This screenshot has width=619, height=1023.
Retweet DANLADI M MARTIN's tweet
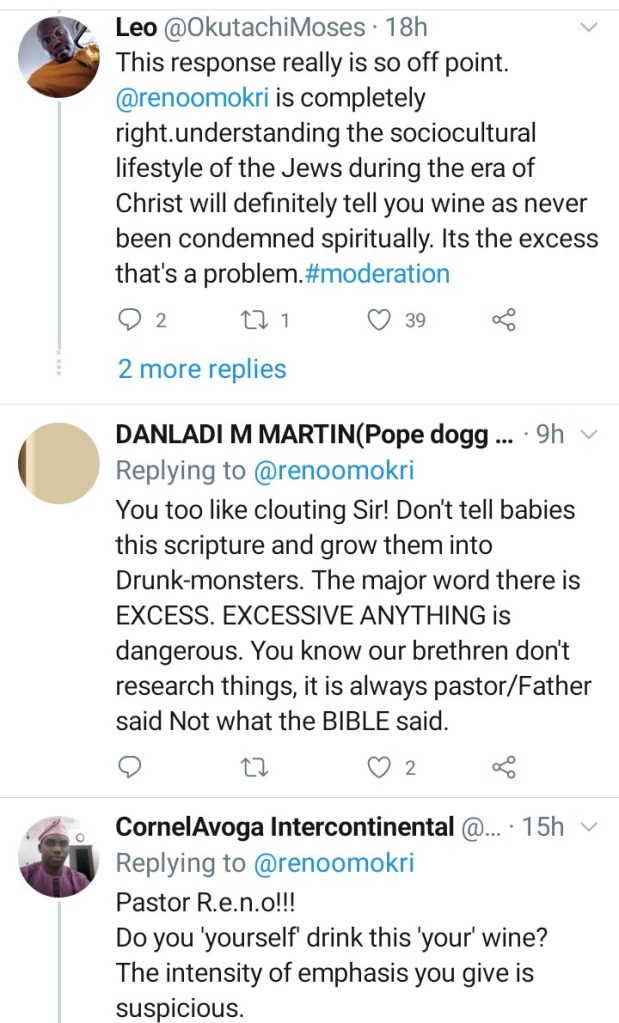click(x=255, y=768)
